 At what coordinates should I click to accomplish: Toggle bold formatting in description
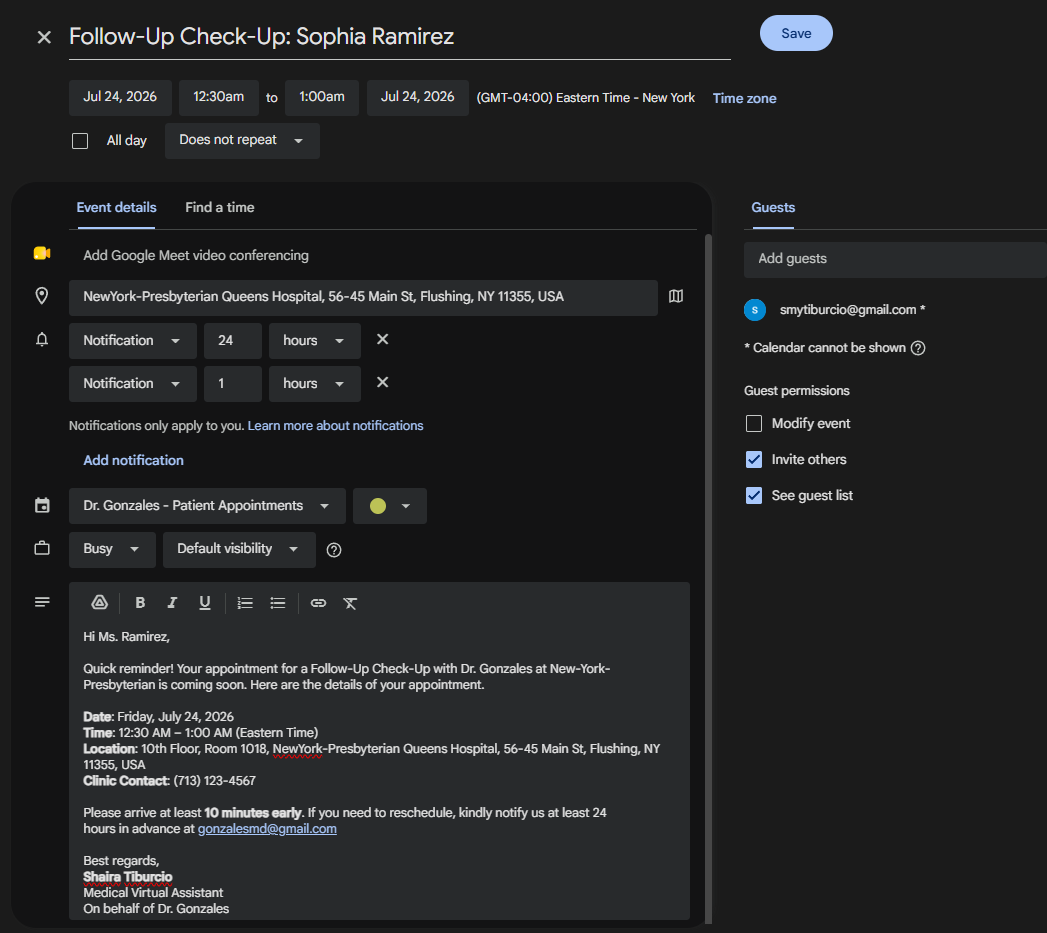pos(140,602)
